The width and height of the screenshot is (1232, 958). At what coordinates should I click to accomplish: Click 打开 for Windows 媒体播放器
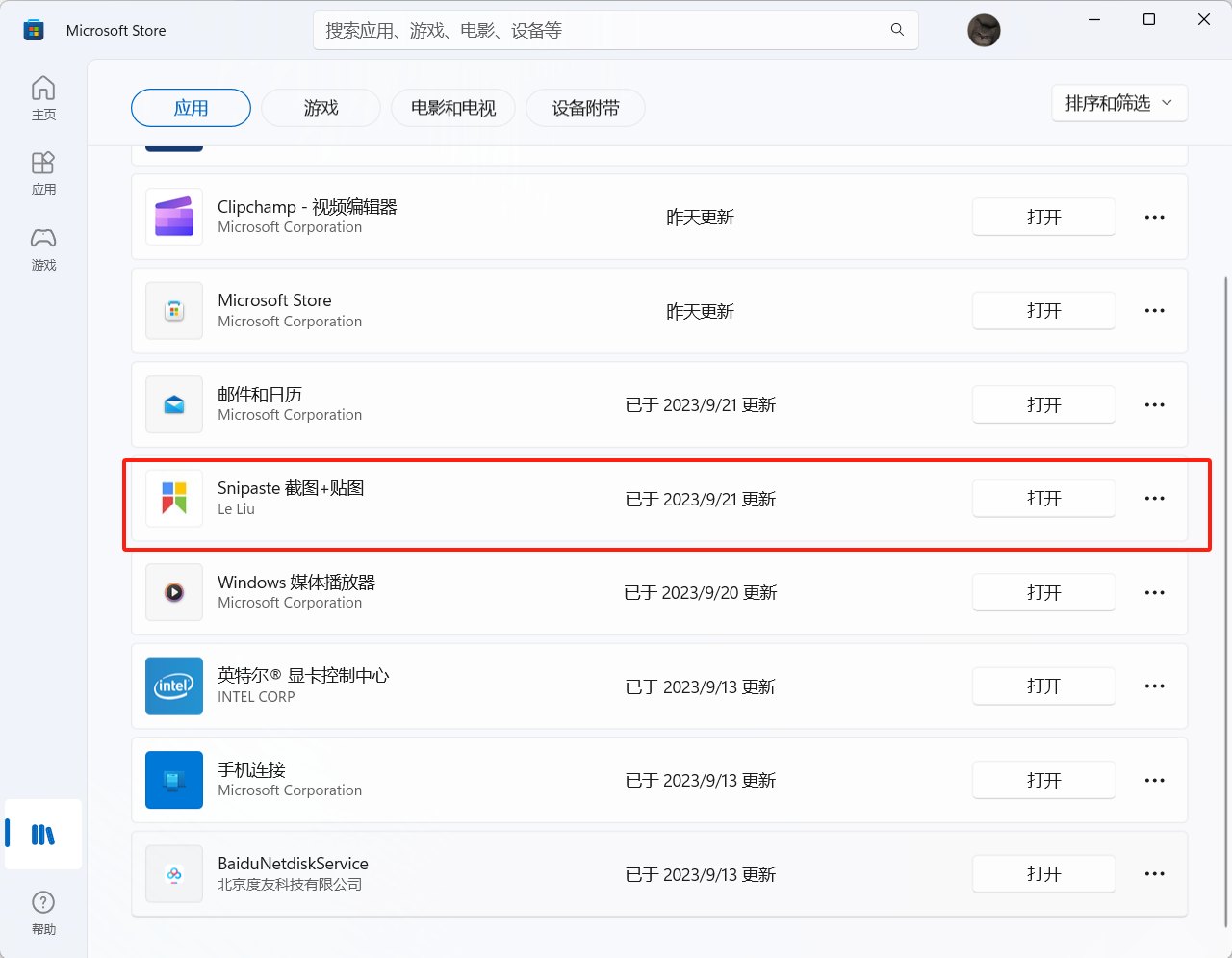[x=1044, y=592]
